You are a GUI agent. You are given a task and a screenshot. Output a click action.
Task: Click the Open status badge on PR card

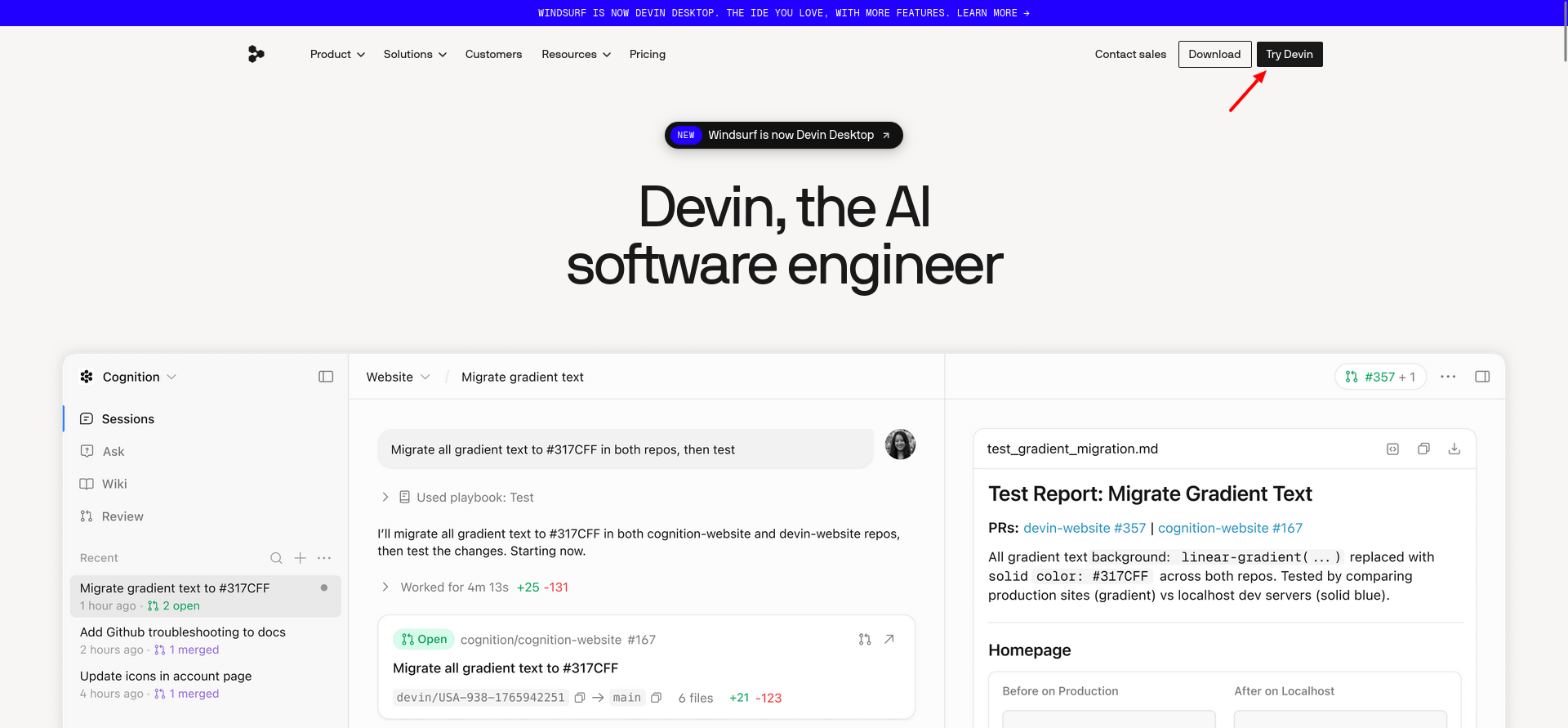(x=424, y=640)
